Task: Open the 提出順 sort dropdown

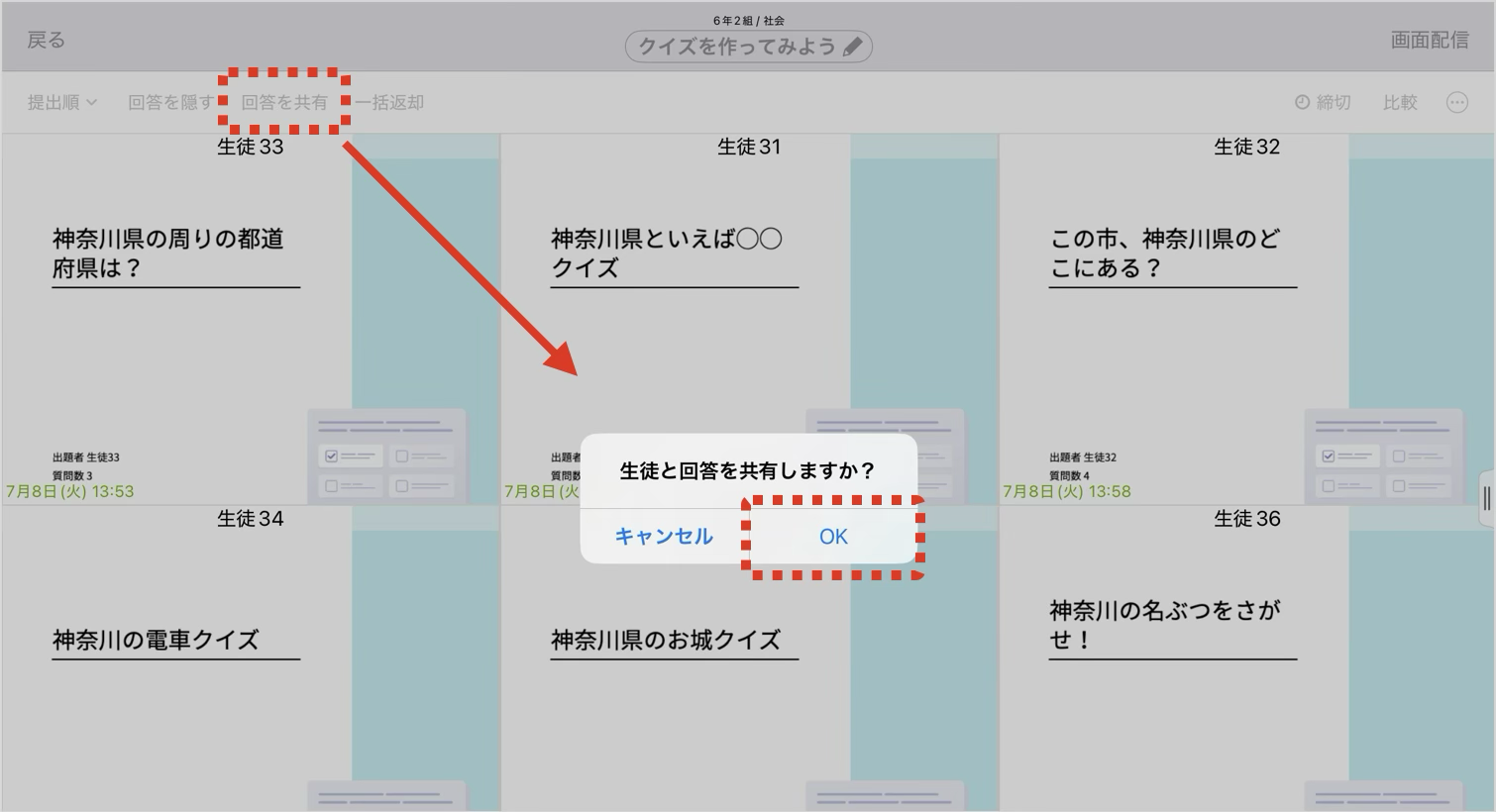Action: click(62, 102)
